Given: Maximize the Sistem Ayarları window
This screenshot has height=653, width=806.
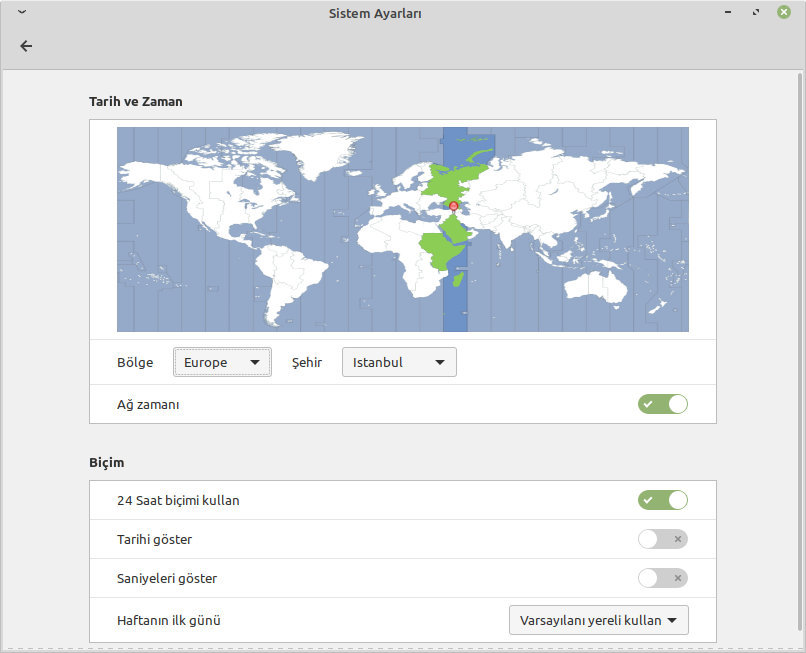Looking at the screenshot, I should pyautogui.click(x=756, y=12).
